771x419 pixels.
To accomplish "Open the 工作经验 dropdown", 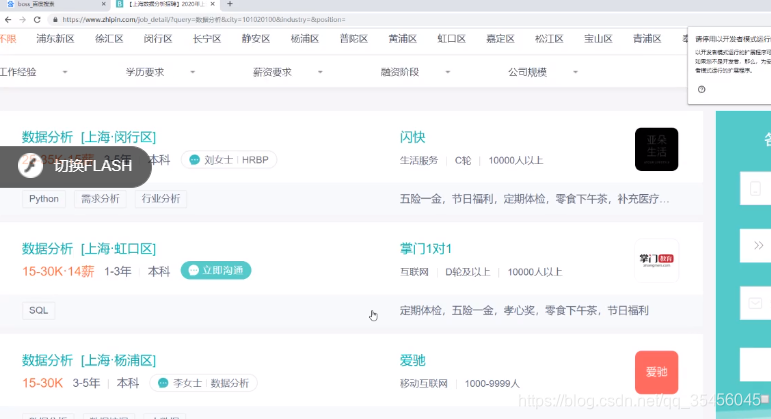I will tap(33, 72).
